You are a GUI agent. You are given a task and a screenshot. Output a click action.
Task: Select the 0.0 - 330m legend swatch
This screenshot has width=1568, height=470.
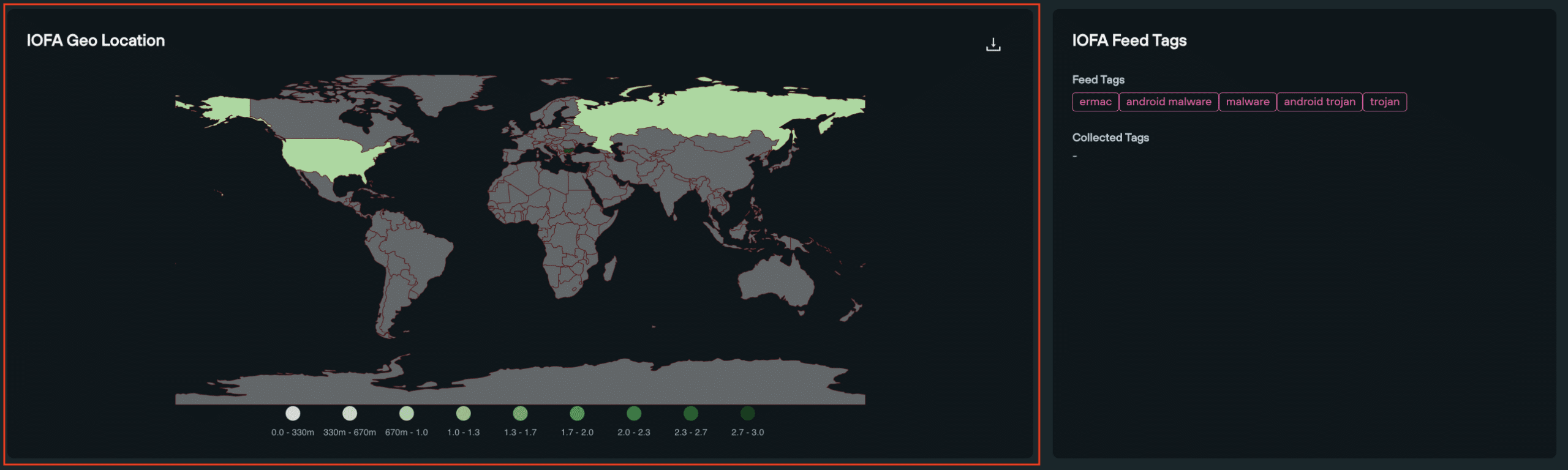click(293, 414)
